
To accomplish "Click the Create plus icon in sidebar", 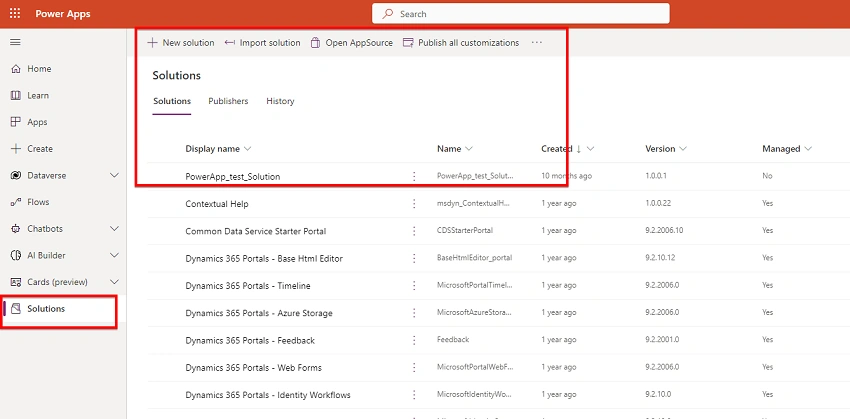I will (16, 149).
